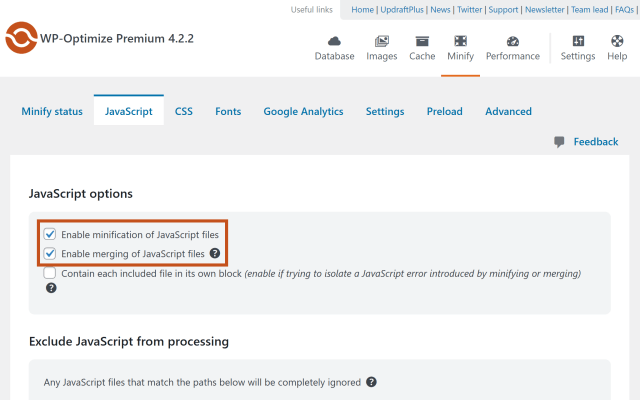Toggle Enable merging of JavaScript files
Image resolution: width=640 pixels, height=400 pixels.
tap(50, 253)
